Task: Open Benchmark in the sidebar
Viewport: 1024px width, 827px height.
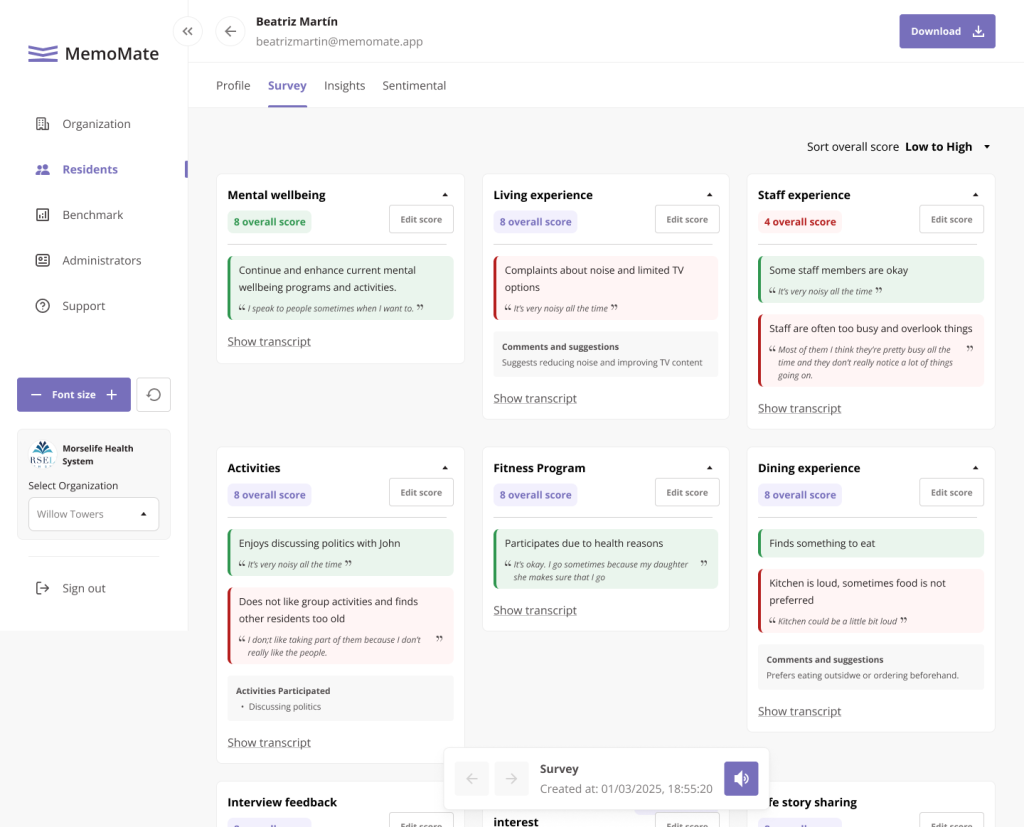Action: 92,215
